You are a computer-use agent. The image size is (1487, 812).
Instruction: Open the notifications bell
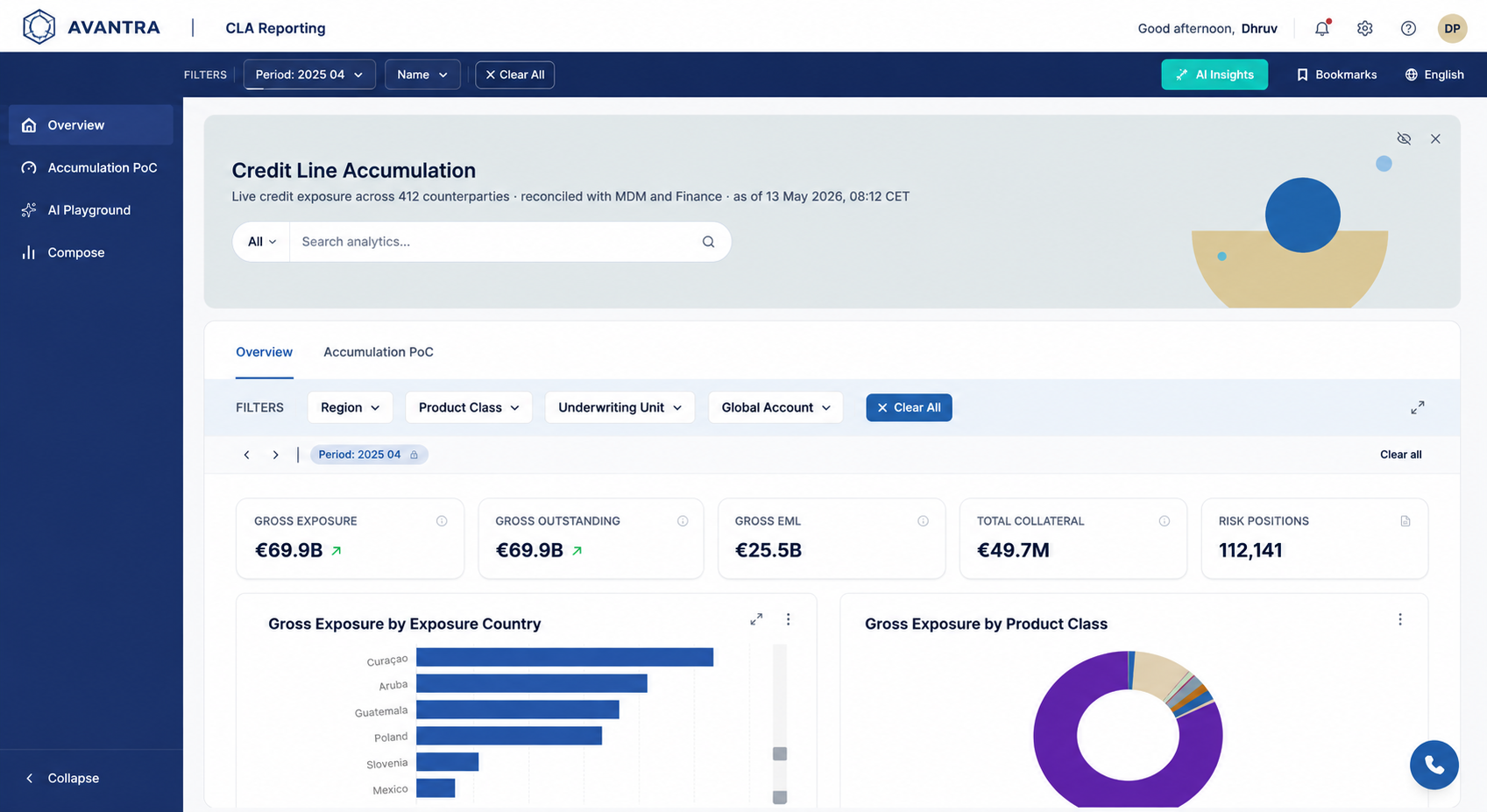pos(1321,28)
